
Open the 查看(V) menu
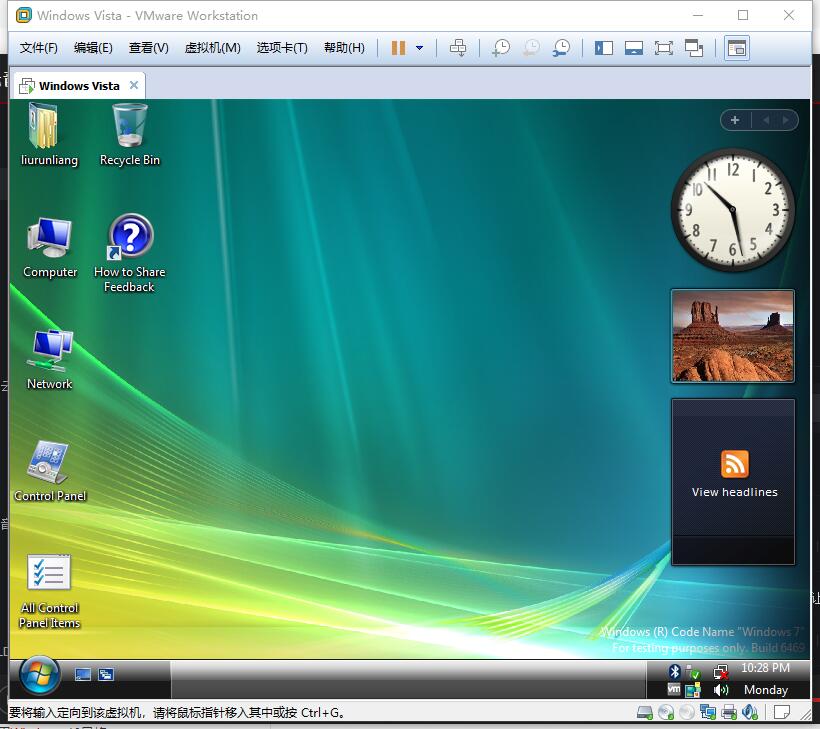tap(149, 48)
